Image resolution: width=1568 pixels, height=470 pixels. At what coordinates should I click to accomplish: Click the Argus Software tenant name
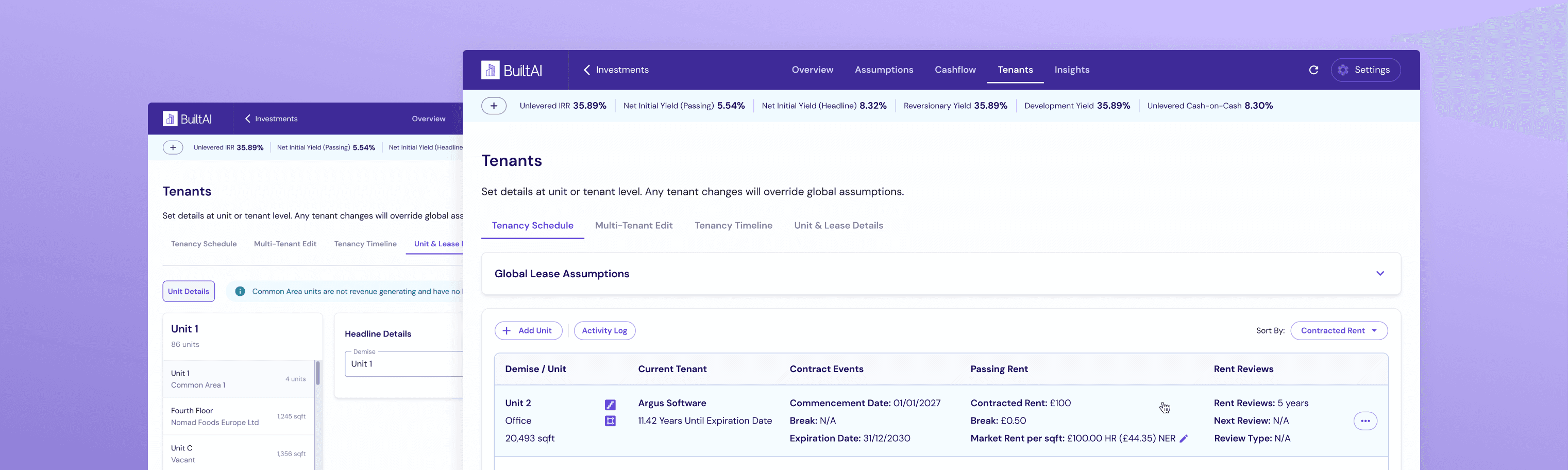[672, 403]
